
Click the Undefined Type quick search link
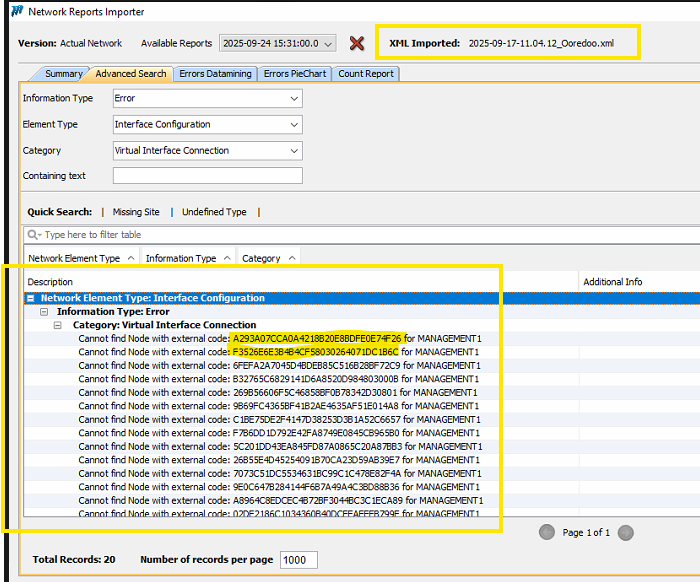[x=213, y=212]
